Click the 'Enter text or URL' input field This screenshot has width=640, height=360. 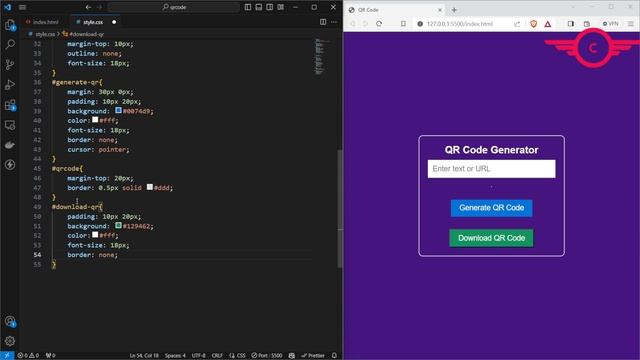tap(491, 169)
